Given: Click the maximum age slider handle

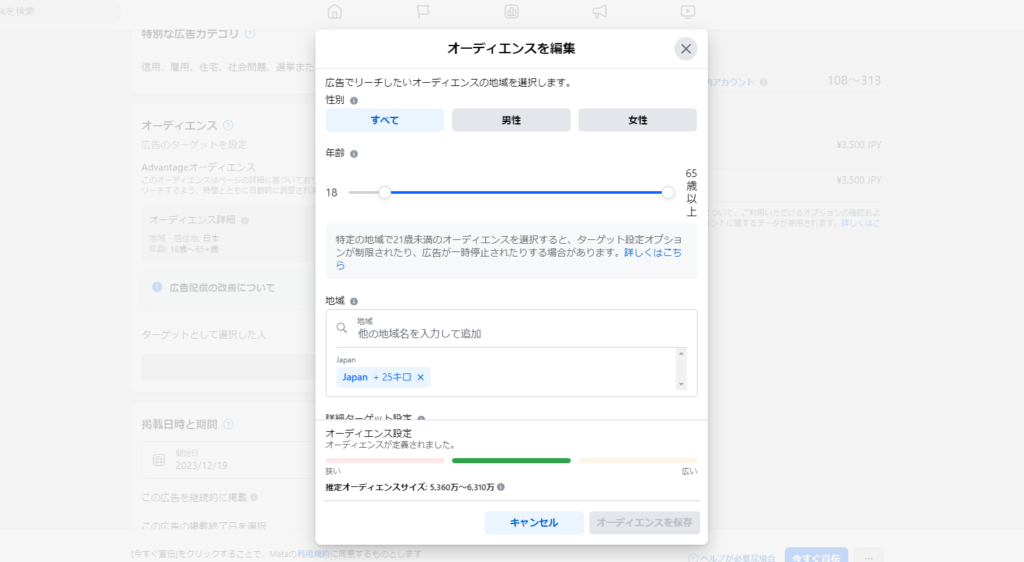Looking at the screenshot, I should coord(668,193).
